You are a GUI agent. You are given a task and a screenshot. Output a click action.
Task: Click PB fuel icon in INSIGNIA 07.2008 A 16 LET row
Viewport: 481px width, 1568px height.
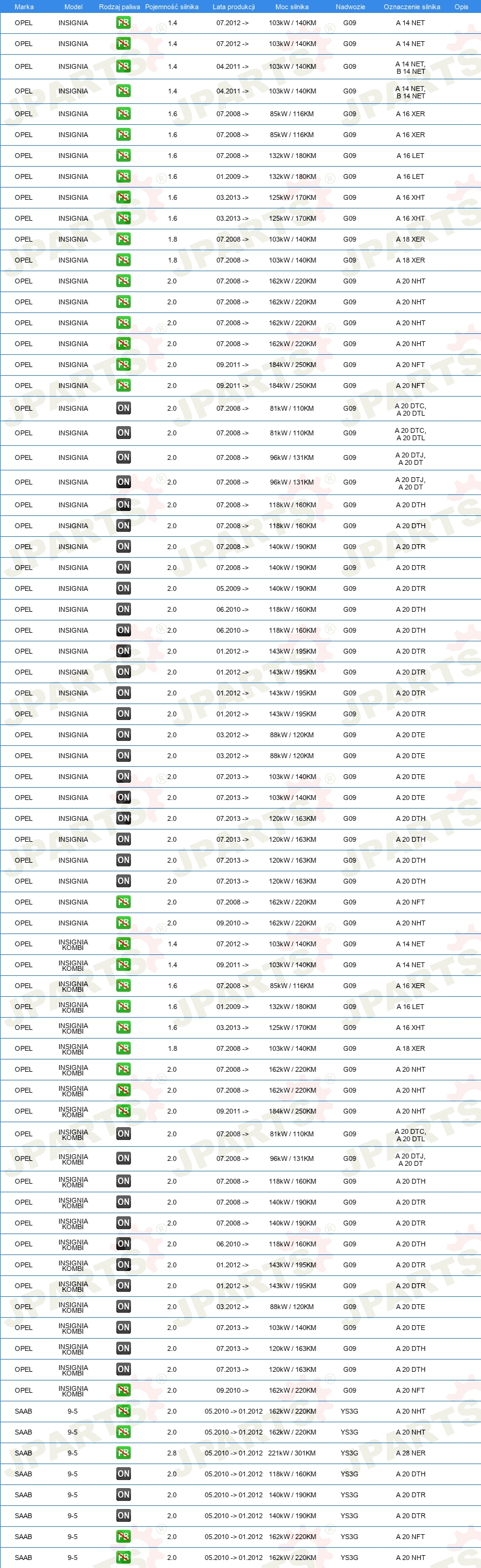pos(124,156)
